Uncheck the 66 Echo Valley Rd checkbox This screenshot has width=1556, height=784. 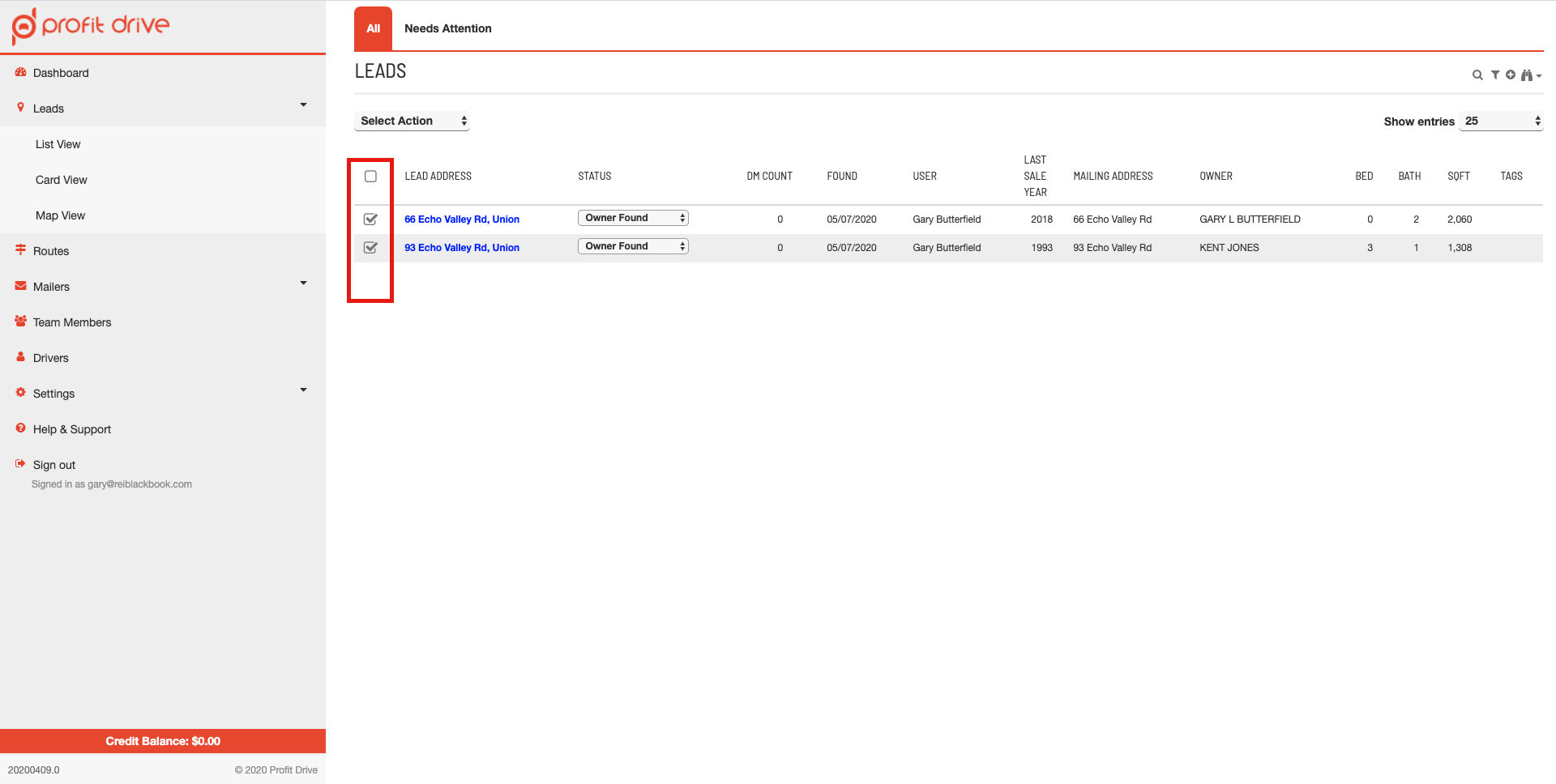coord(370,219)
